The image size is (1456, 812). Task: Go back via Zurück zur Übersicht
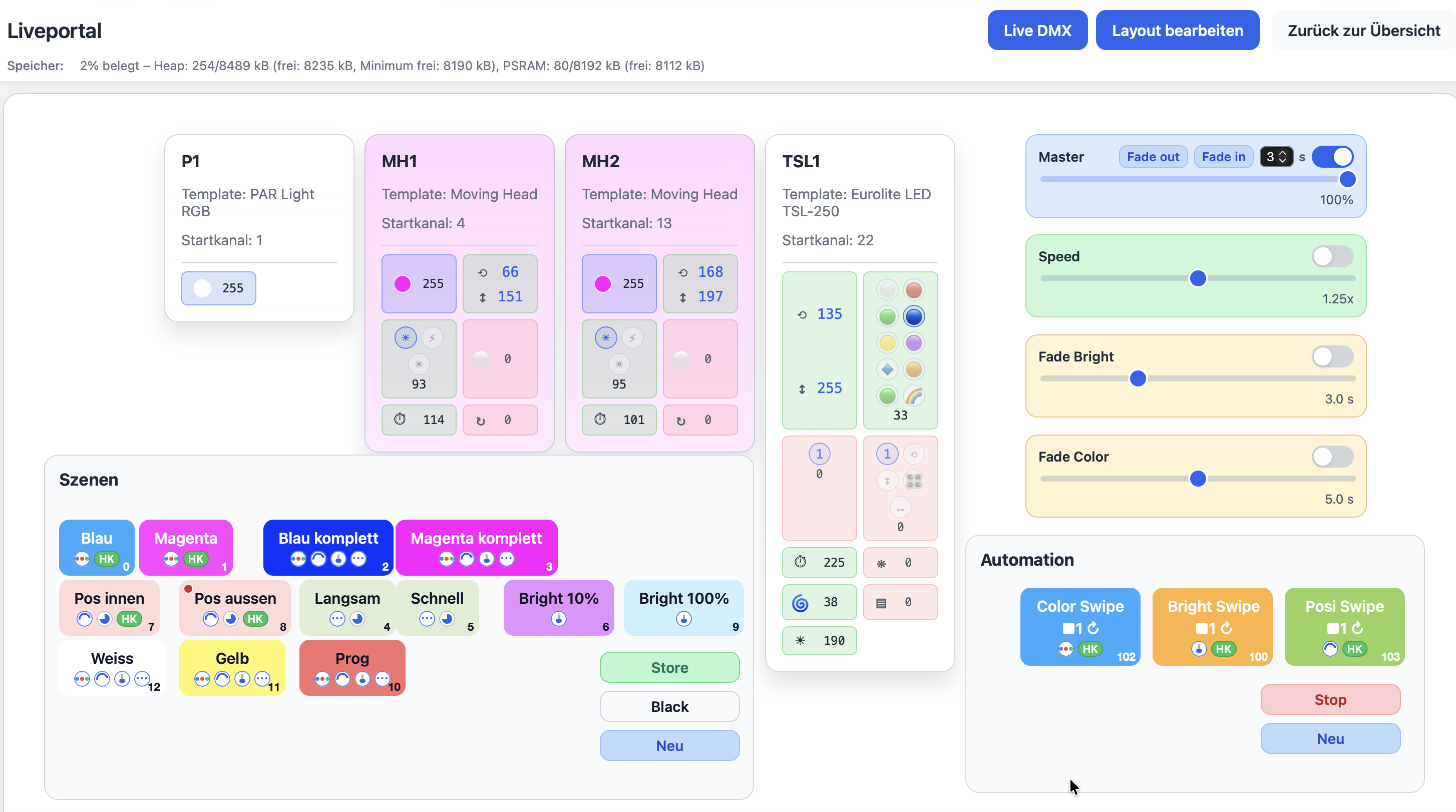(1363, 30)
